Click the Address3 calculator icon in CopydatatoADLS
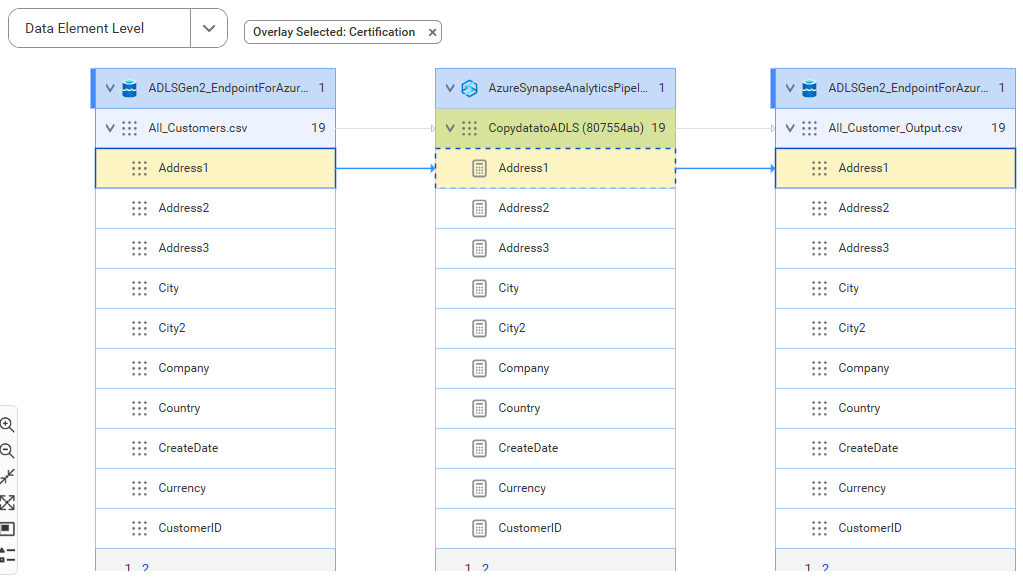Screen dimensions: 1023x578 point(480,249)
